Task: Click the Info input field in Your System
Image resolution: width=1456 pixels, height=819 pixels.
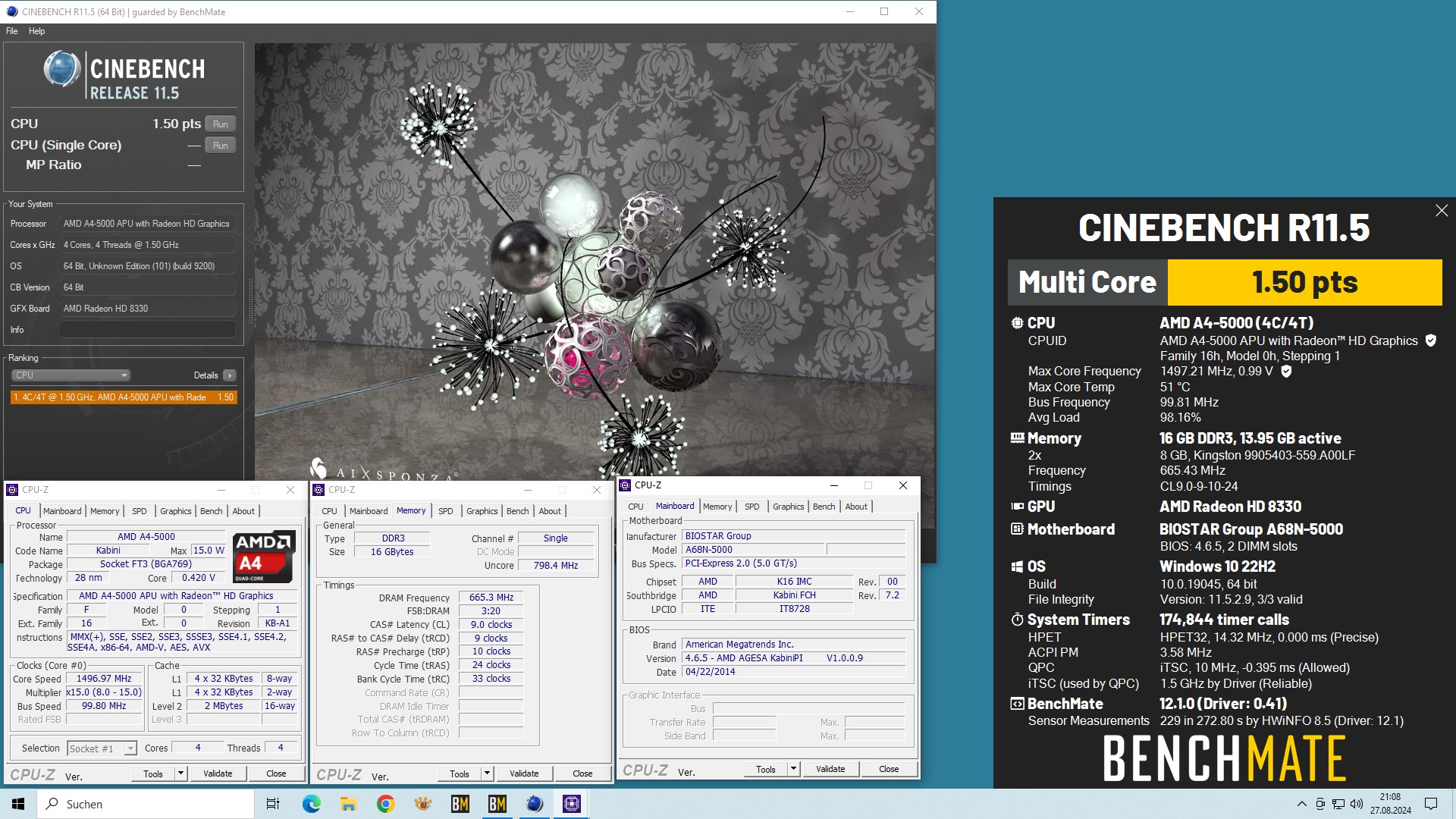Action: pyautogui.click(x=148, y=329)
